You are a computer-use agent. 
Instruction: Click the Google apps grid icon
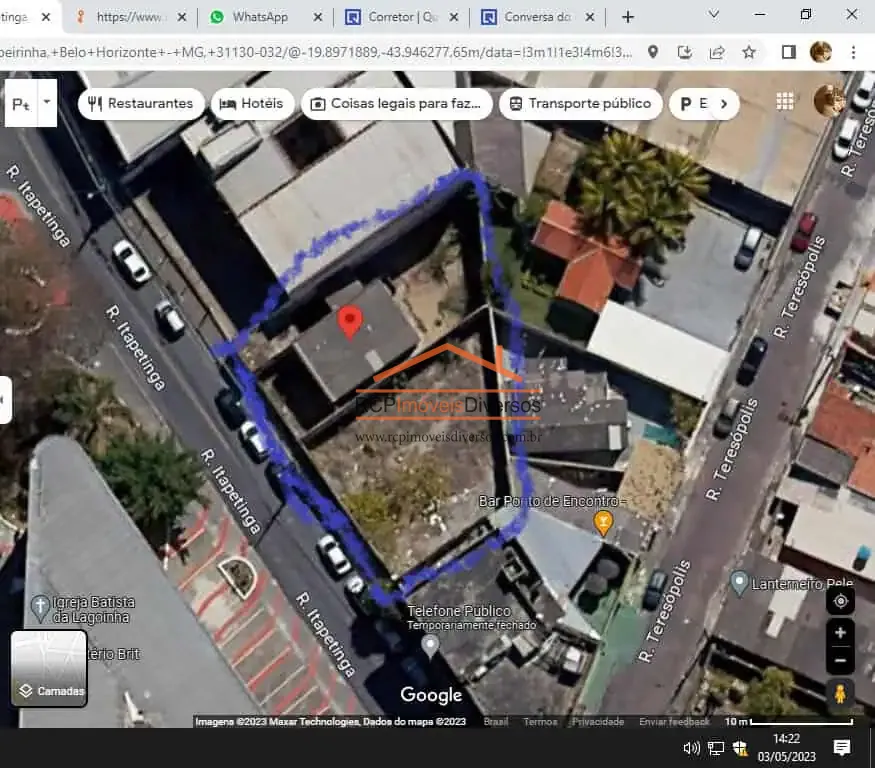tap(785, 101)
